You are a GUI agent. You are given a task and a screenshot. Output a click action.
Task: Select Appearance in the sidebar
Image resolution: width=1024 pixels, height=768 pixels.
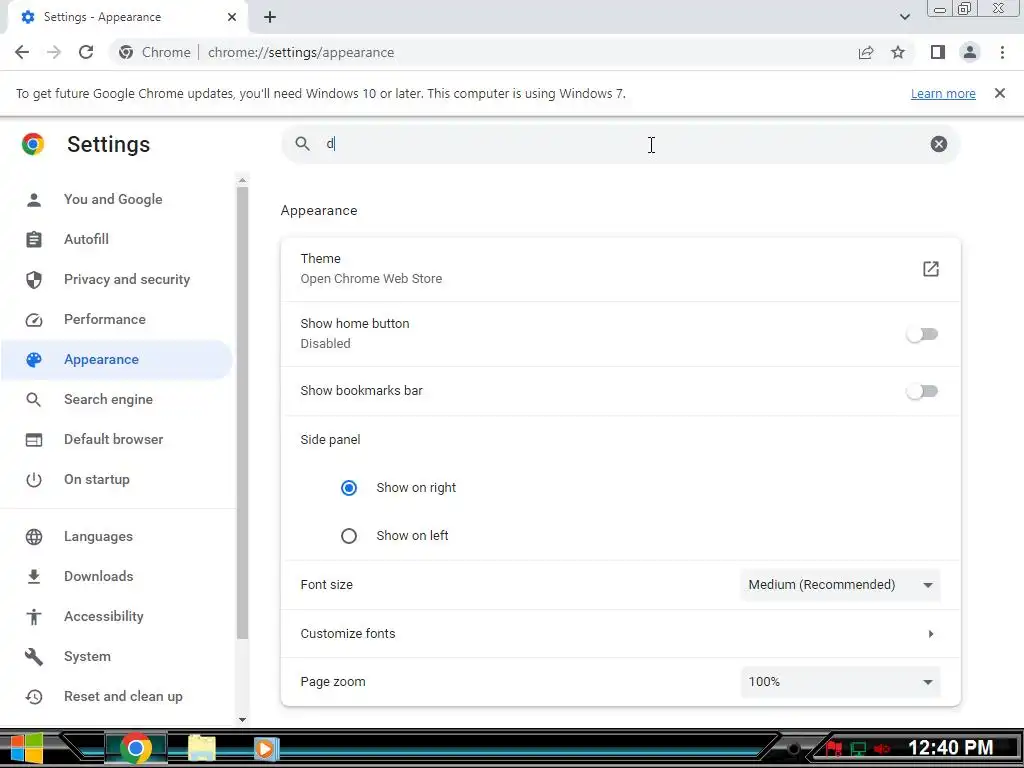[116, 359]
